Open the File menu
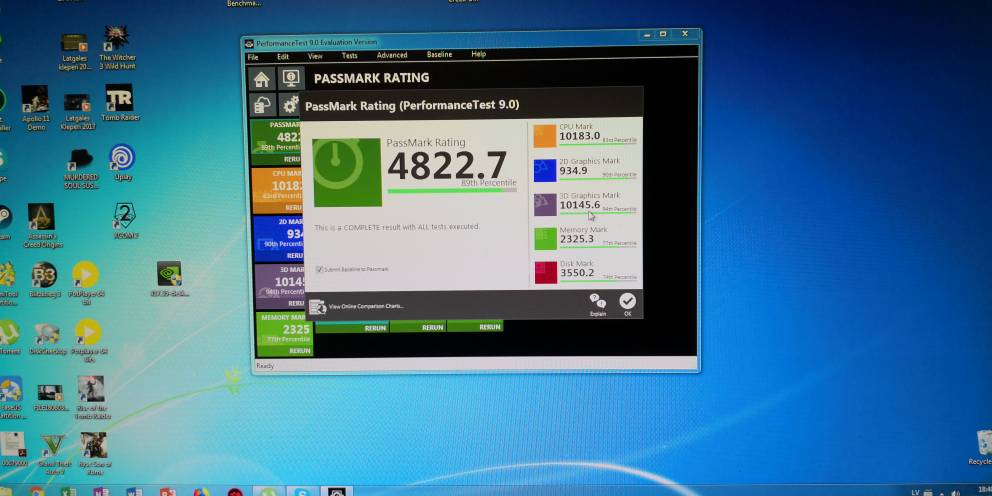Screen dimensions: 992x496 (253, 57)
